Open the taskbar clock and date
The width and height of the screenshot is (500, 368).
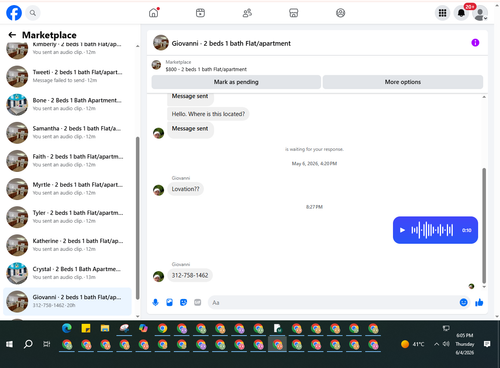[x=465, y=344]
